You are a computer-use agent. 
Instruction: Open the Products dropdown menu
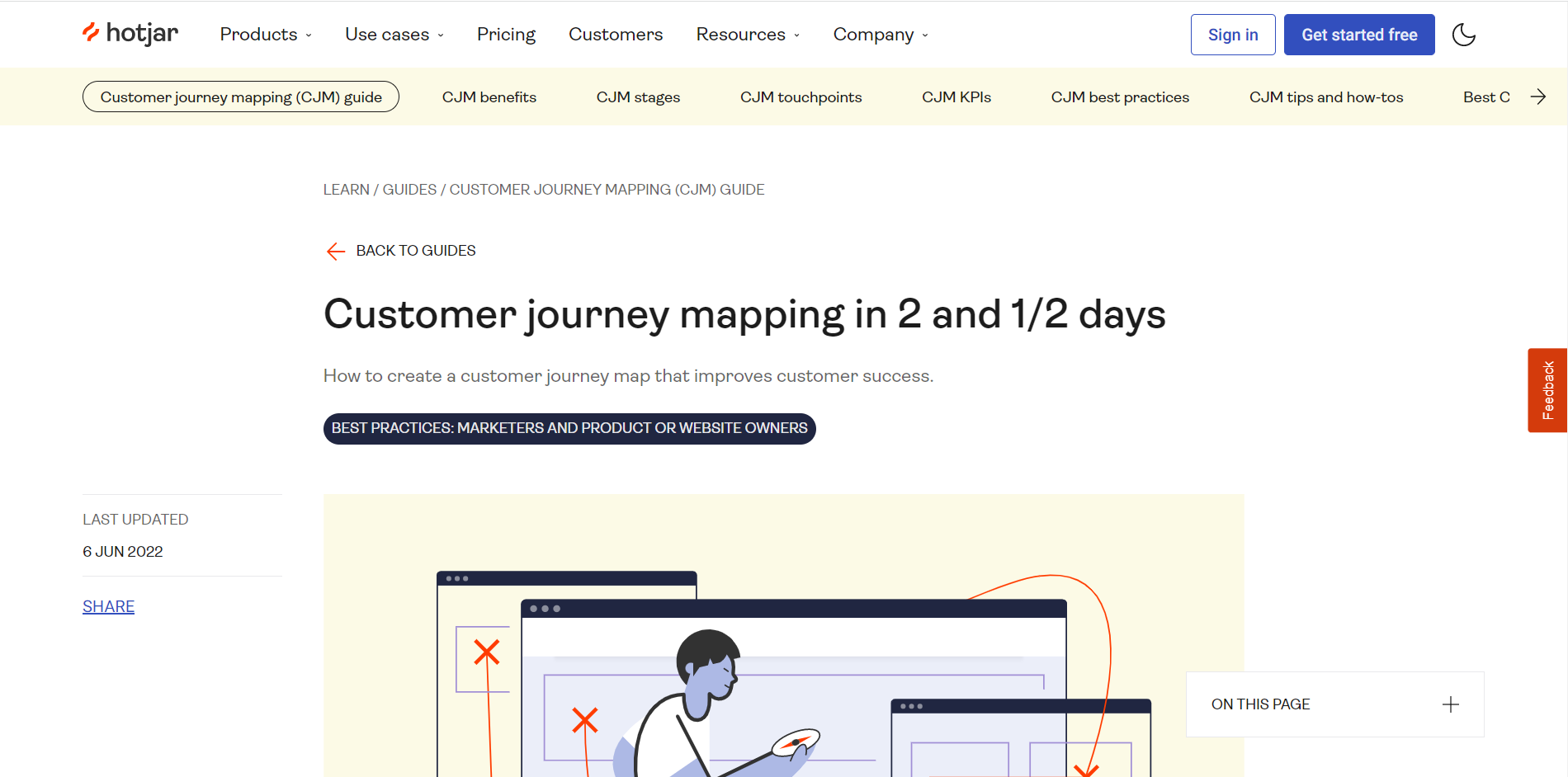[x=266, y=35]
